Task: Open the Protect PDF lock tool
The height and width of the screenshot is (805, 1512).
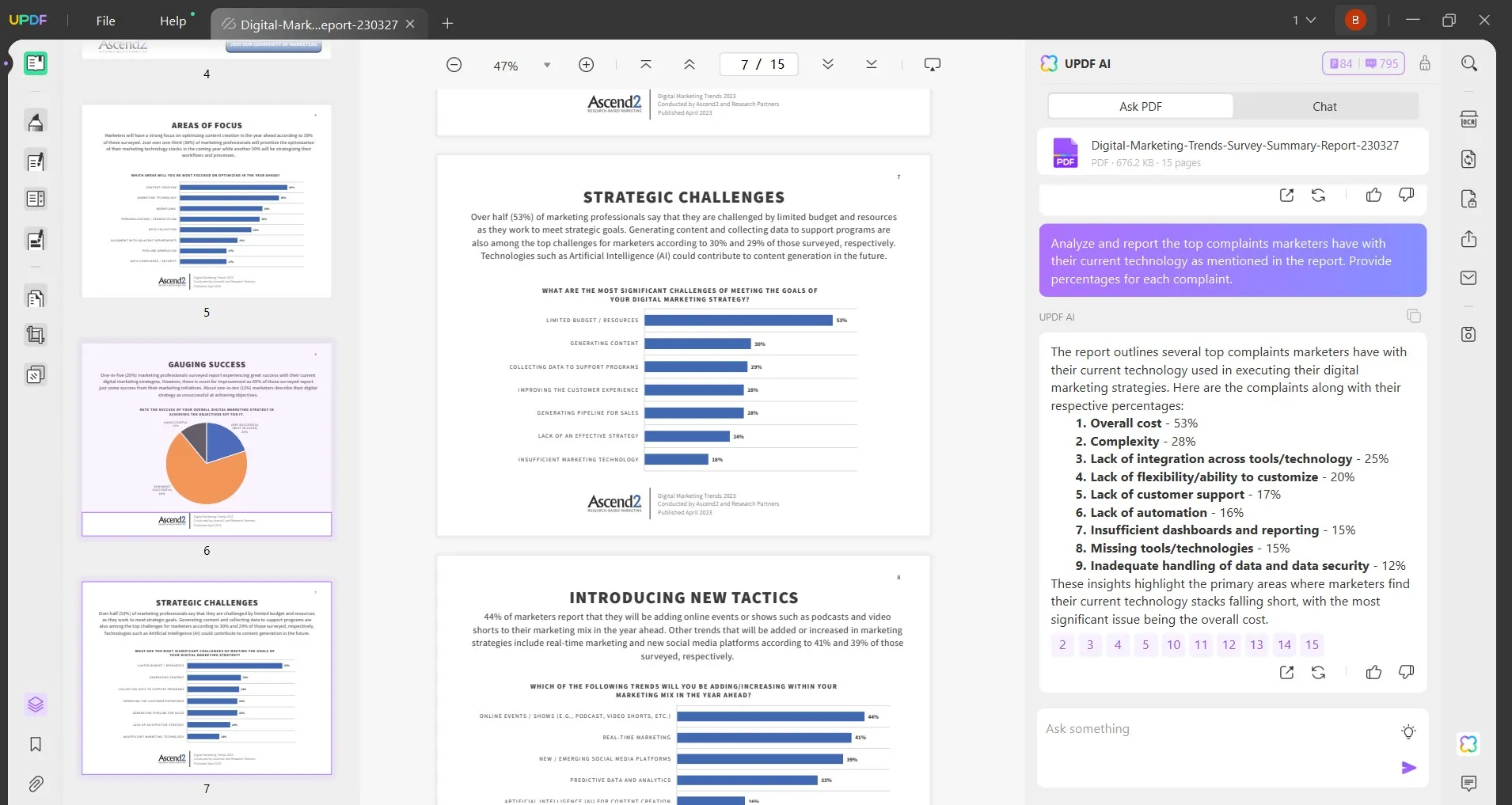Action: click(x=1469, y=199)
